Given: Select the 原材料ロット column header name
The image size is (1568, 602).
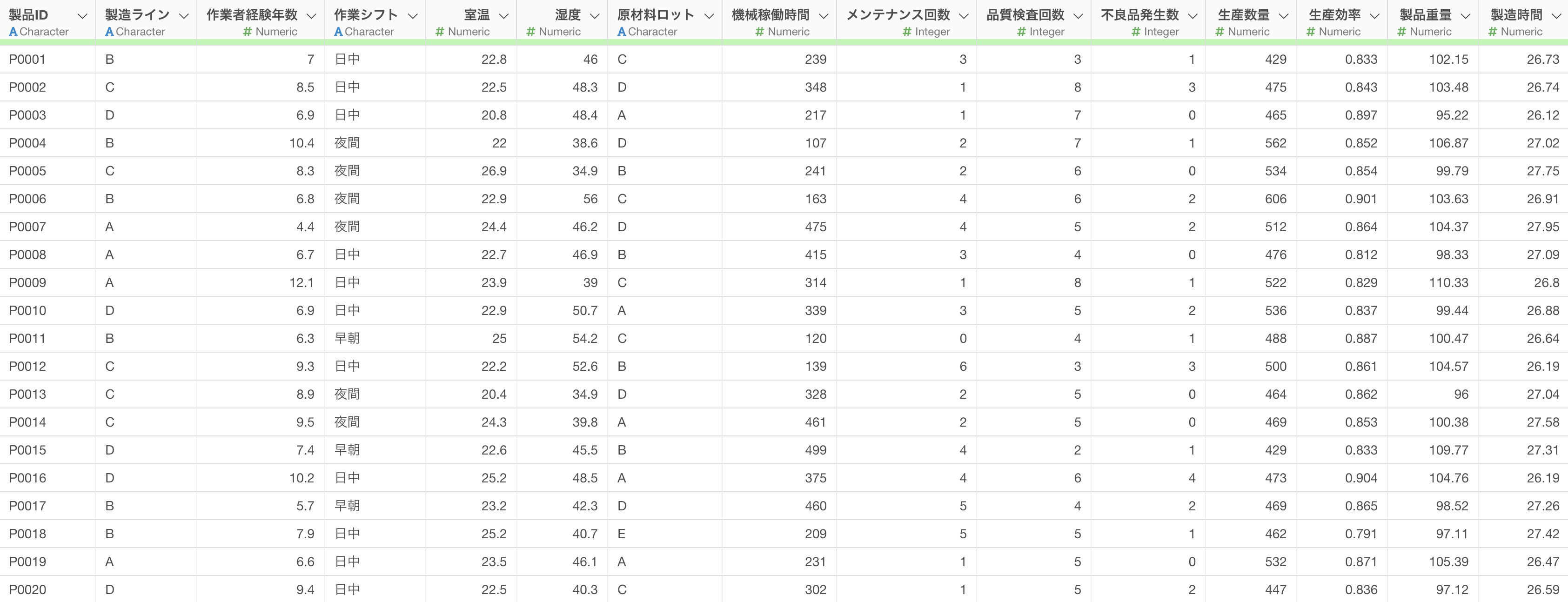Looking at the screenshot, I should pyautogui.click(x=656, y=15).
